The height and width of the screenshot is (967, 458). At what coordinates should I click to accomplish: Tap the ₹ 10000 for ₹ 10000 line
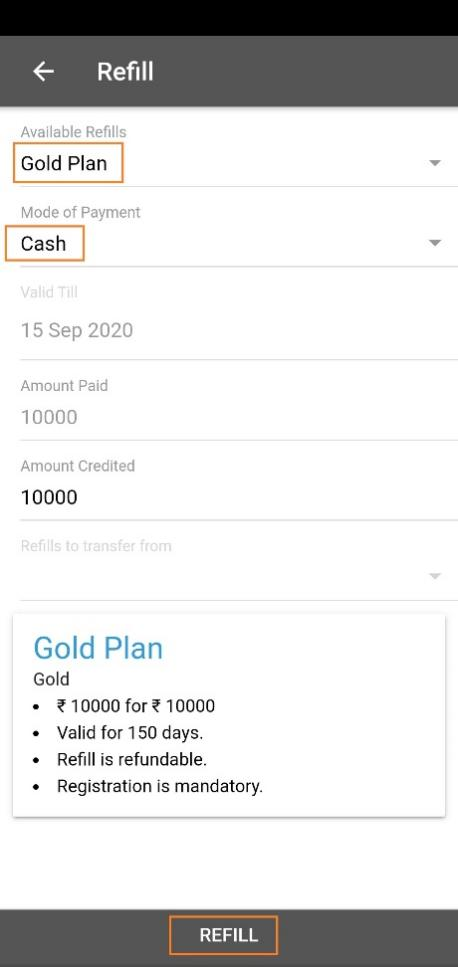(136, 706)
